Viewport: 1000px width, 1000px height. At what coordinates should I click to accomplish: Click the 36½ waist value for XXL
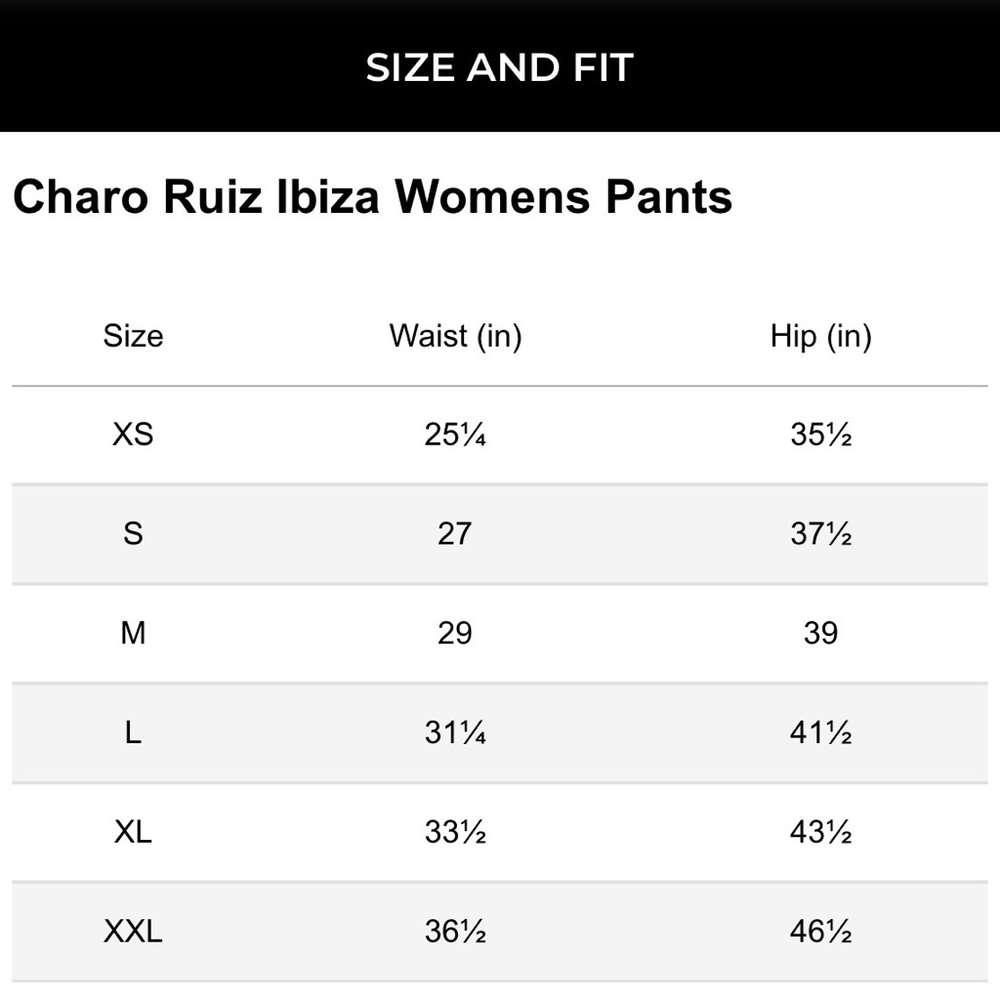[455, 932]
